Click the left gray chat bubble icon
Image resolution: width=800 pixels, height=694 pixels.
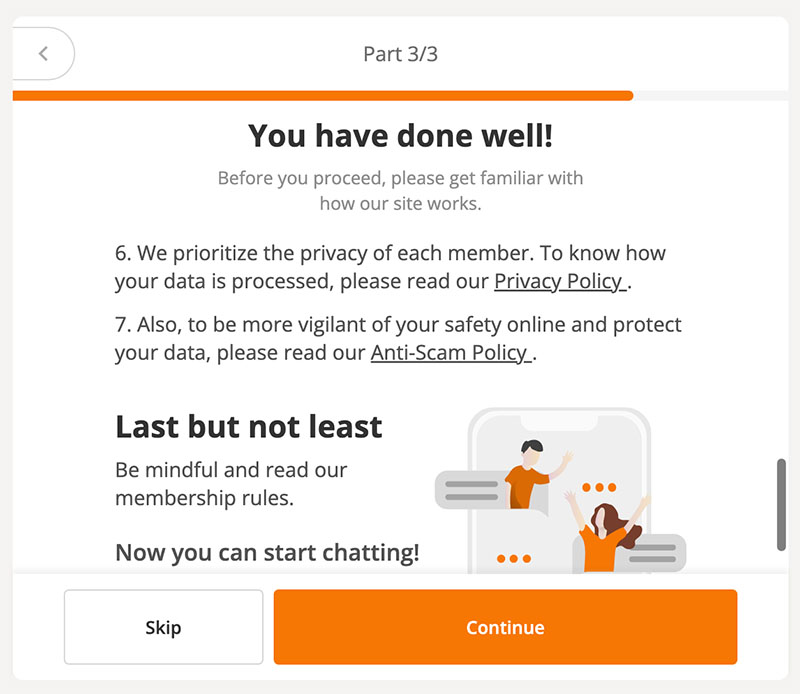click(471, 490)
